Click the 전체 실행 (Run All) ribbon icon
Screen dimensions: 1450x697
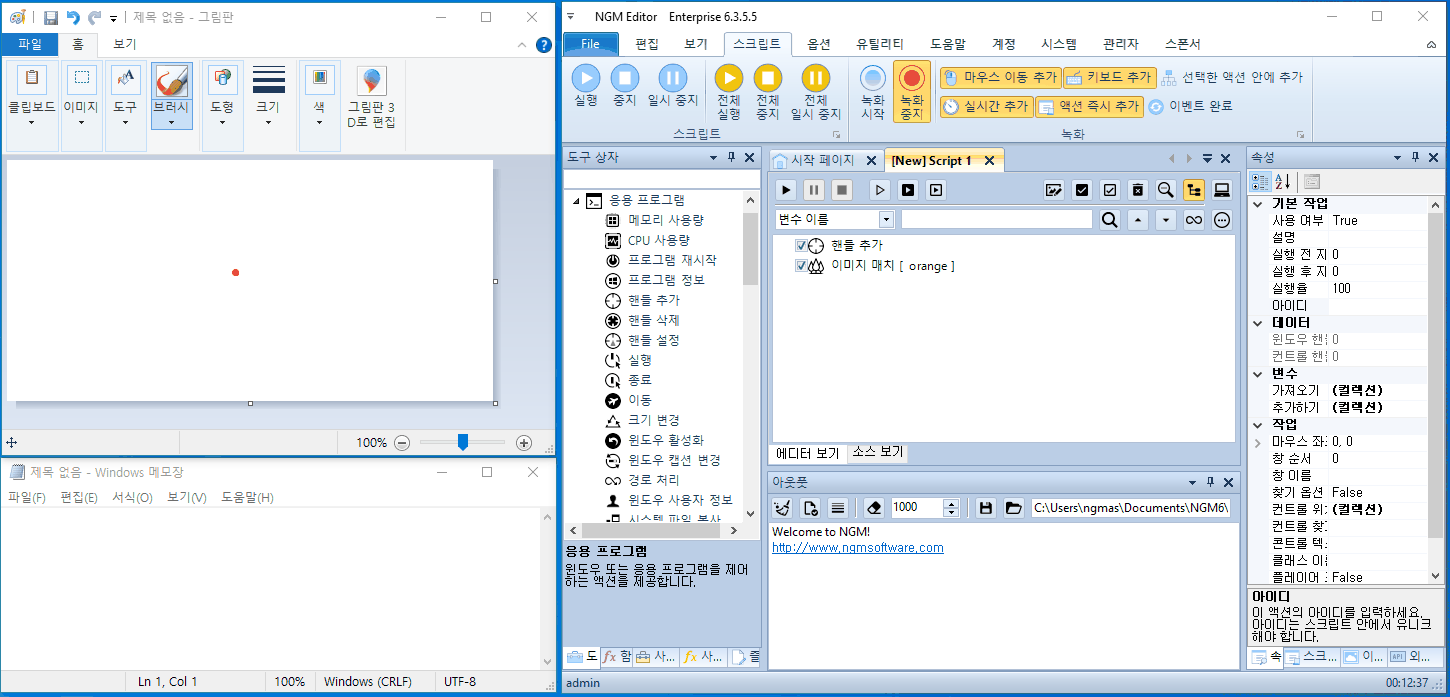tap(729, 92)
